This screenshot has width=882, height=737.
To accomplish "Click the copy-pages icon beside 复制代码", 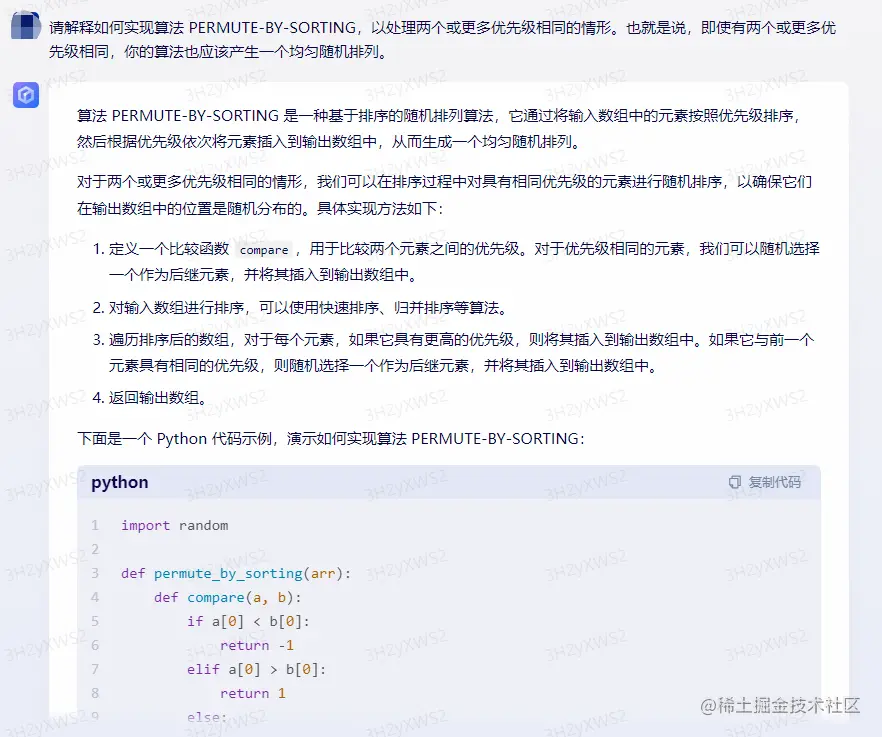I will (733, 481).
